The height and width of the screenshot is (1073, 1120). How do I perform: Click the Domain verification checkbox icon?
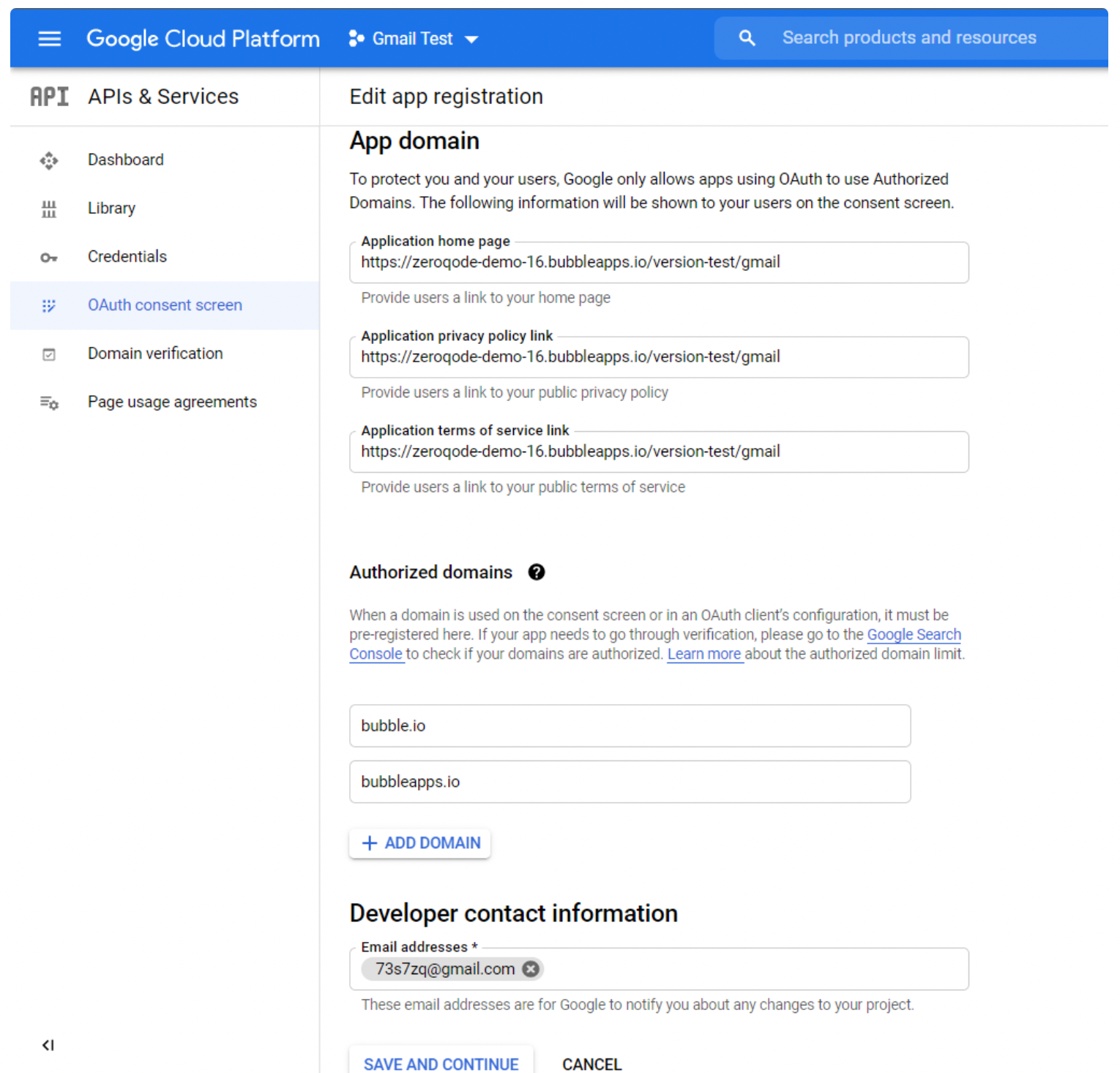[49, 354]
